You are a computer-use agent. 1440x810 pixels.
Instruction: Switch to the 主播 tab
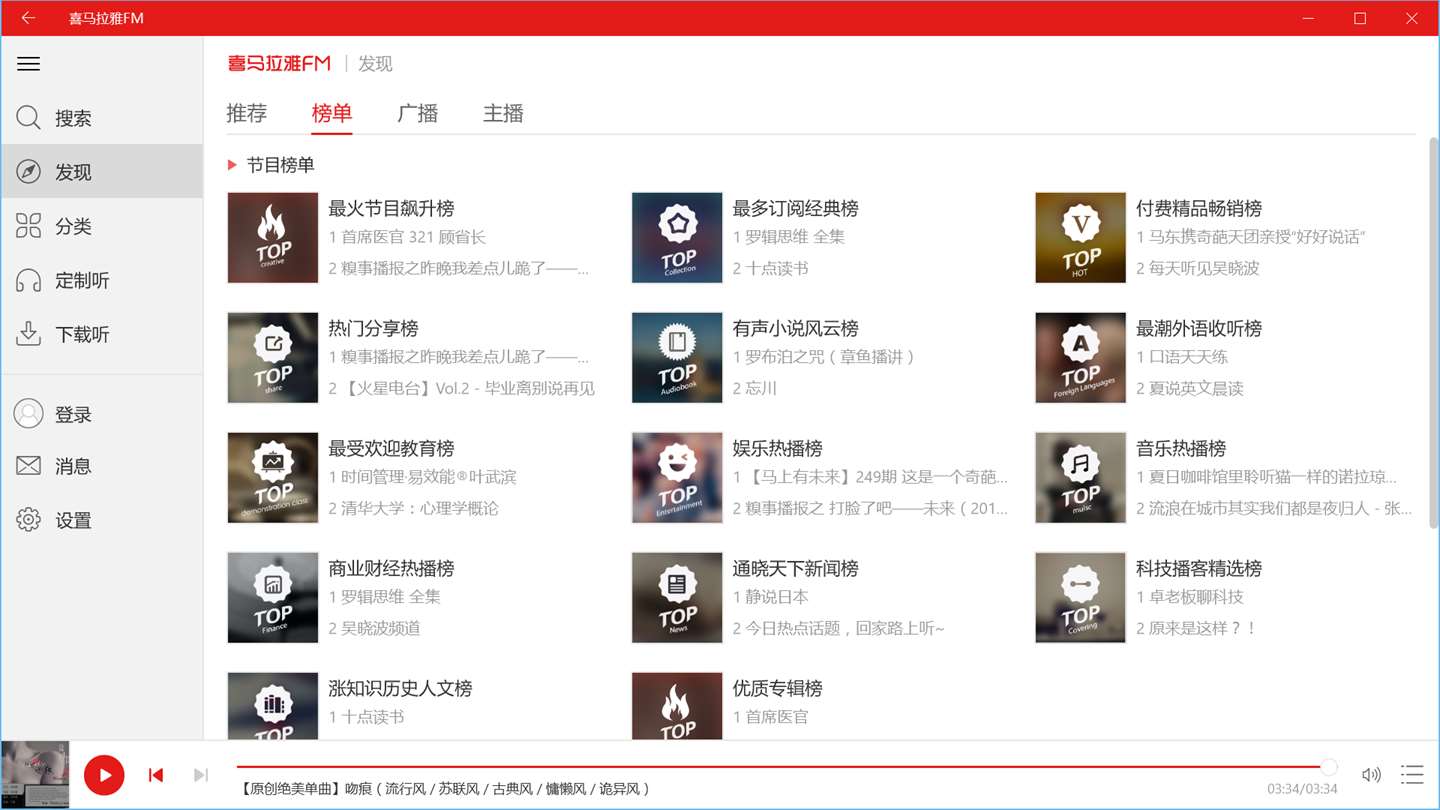(503, 113)
